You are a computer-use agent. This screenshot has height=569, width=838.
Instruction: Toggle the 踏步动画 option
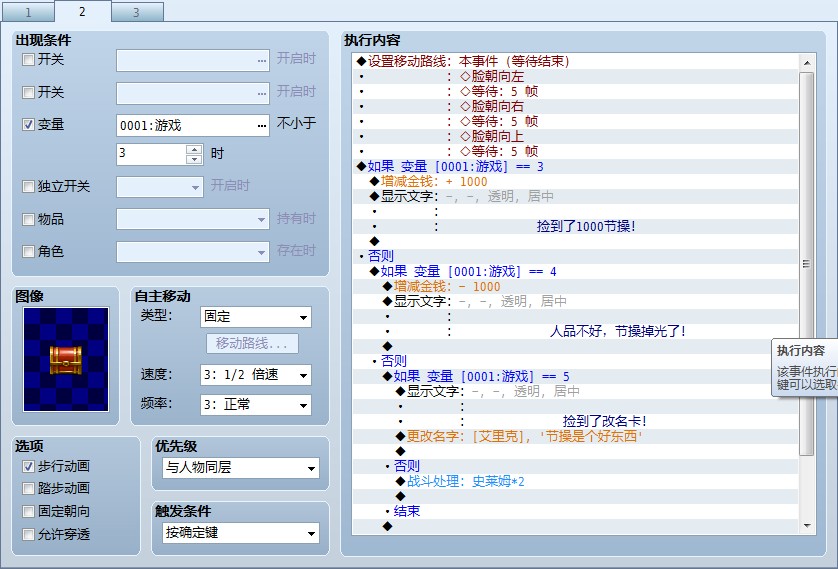[x=28, y=488]
